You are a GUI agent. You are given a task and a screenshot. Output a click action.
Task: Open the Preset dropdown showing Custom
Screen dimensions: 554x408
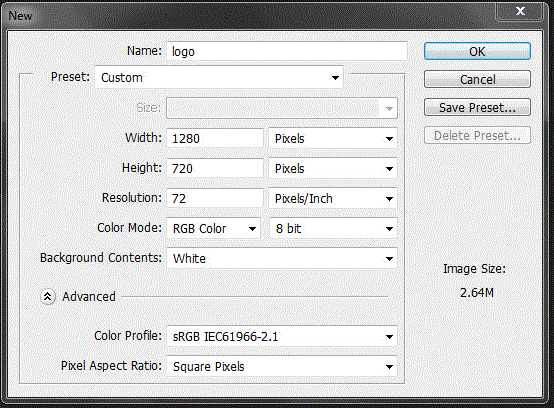click(x=219, y=77)
